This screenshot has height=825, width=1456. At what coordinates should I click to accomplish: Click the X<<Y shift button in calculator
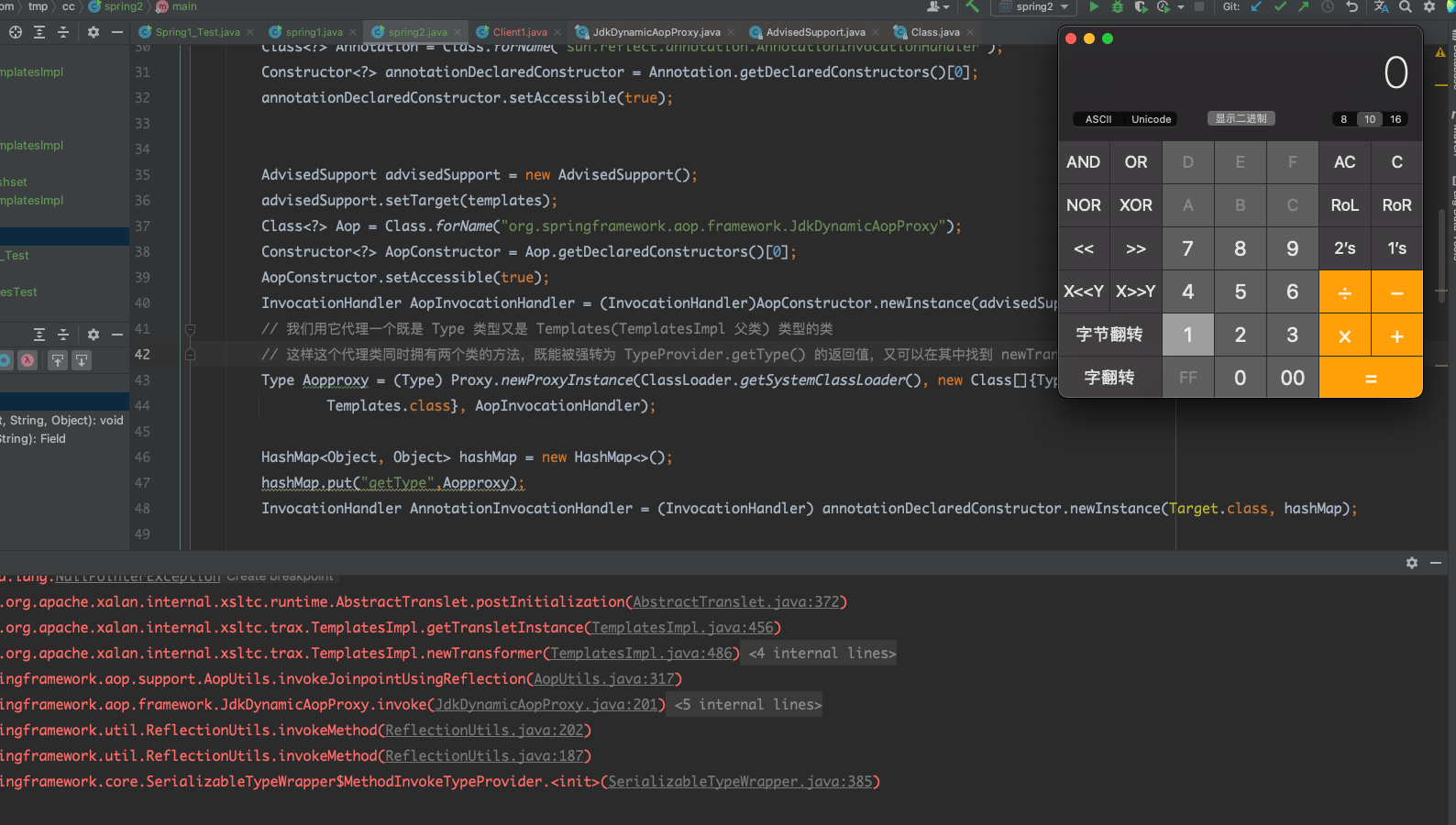1084,291
